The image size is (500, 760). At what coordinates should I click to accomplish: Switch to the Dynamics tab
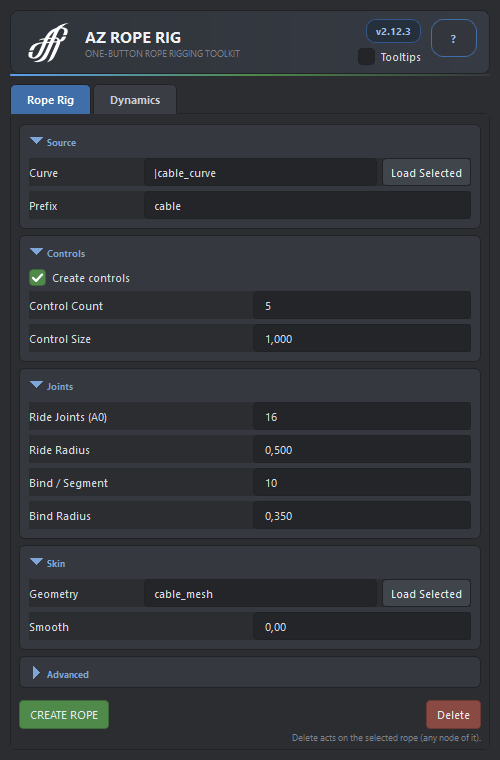(135, 100)
